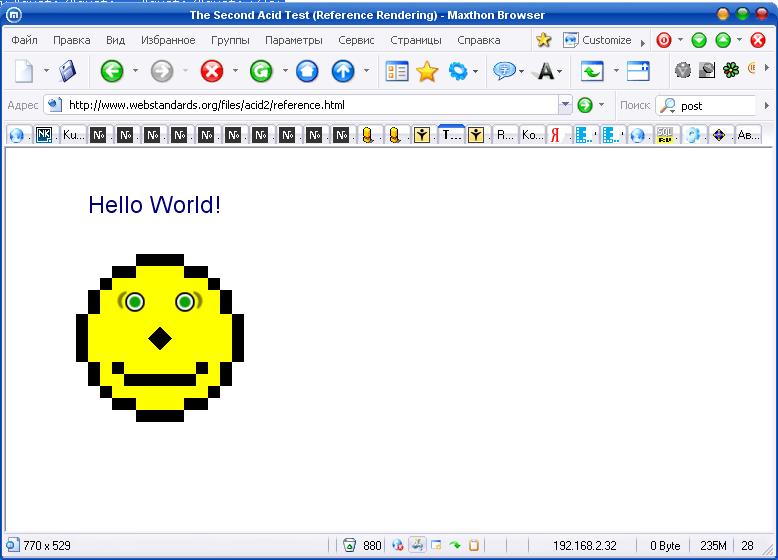
Task: Switch to the Ав... tab
Action: [x=748, y=134]
